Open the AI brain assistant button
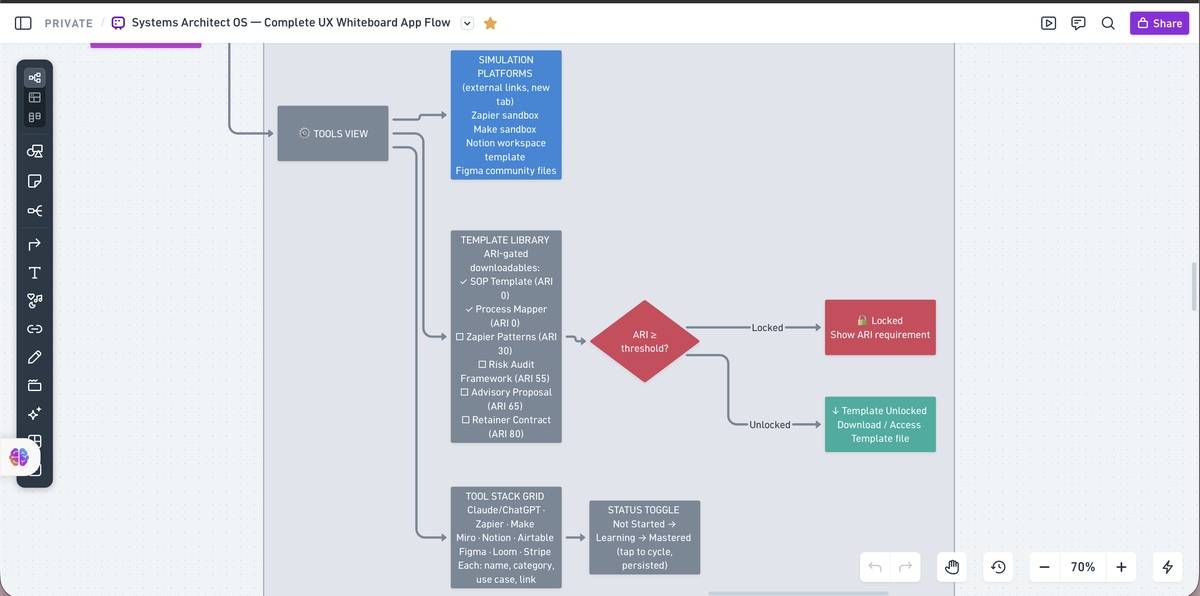 pyautogui.click(x=19, y=457)
